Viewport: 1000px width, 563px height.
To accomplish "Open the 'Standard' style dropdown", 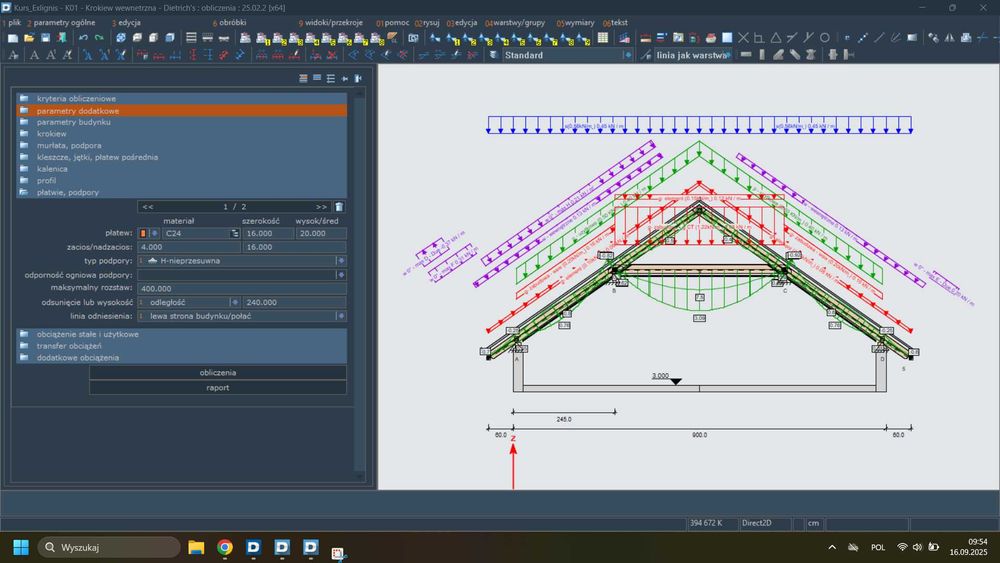I will point(630,55).
